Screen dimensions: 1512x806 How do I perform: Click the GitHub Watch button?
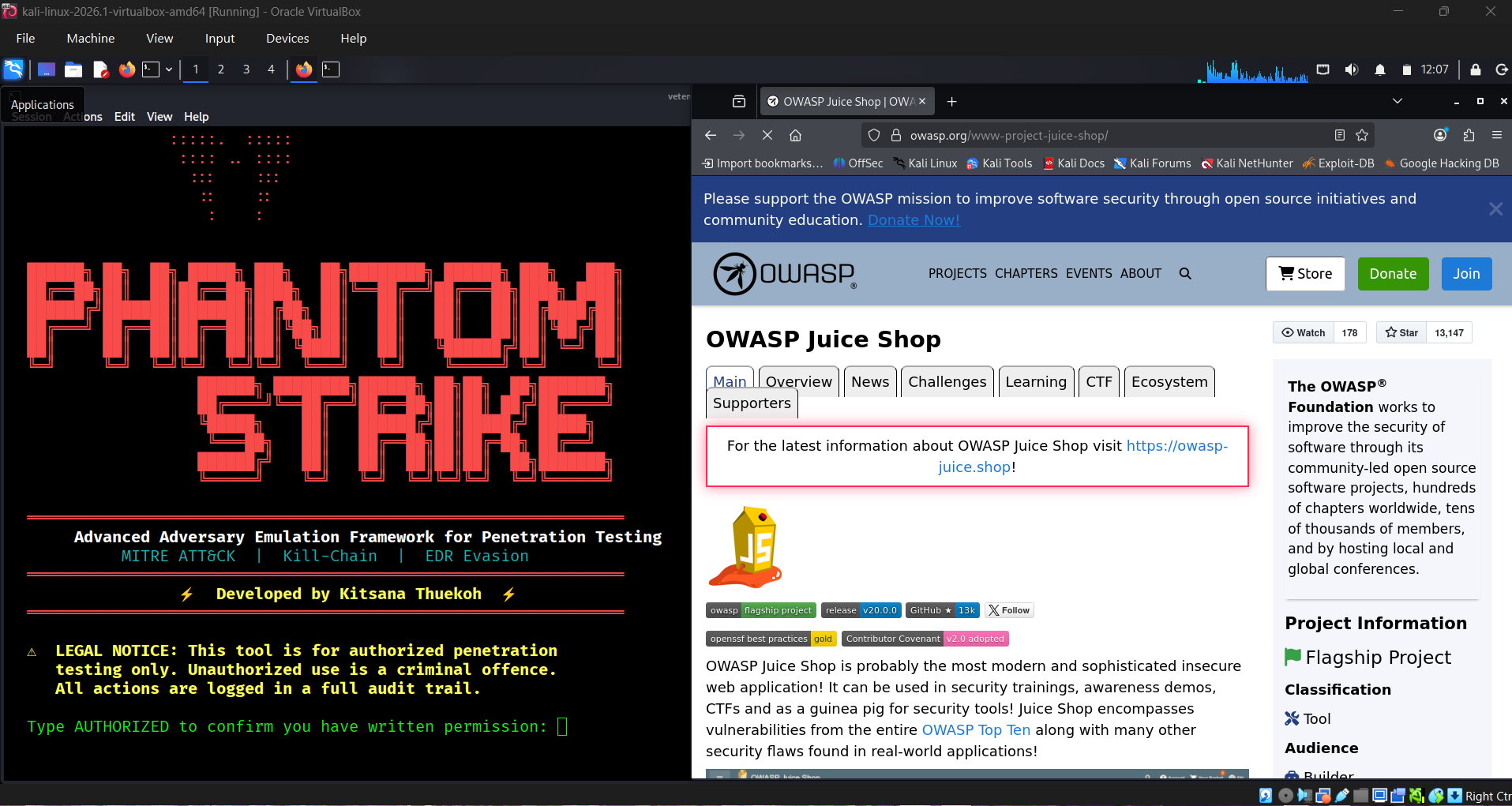tap(1303, 332)
